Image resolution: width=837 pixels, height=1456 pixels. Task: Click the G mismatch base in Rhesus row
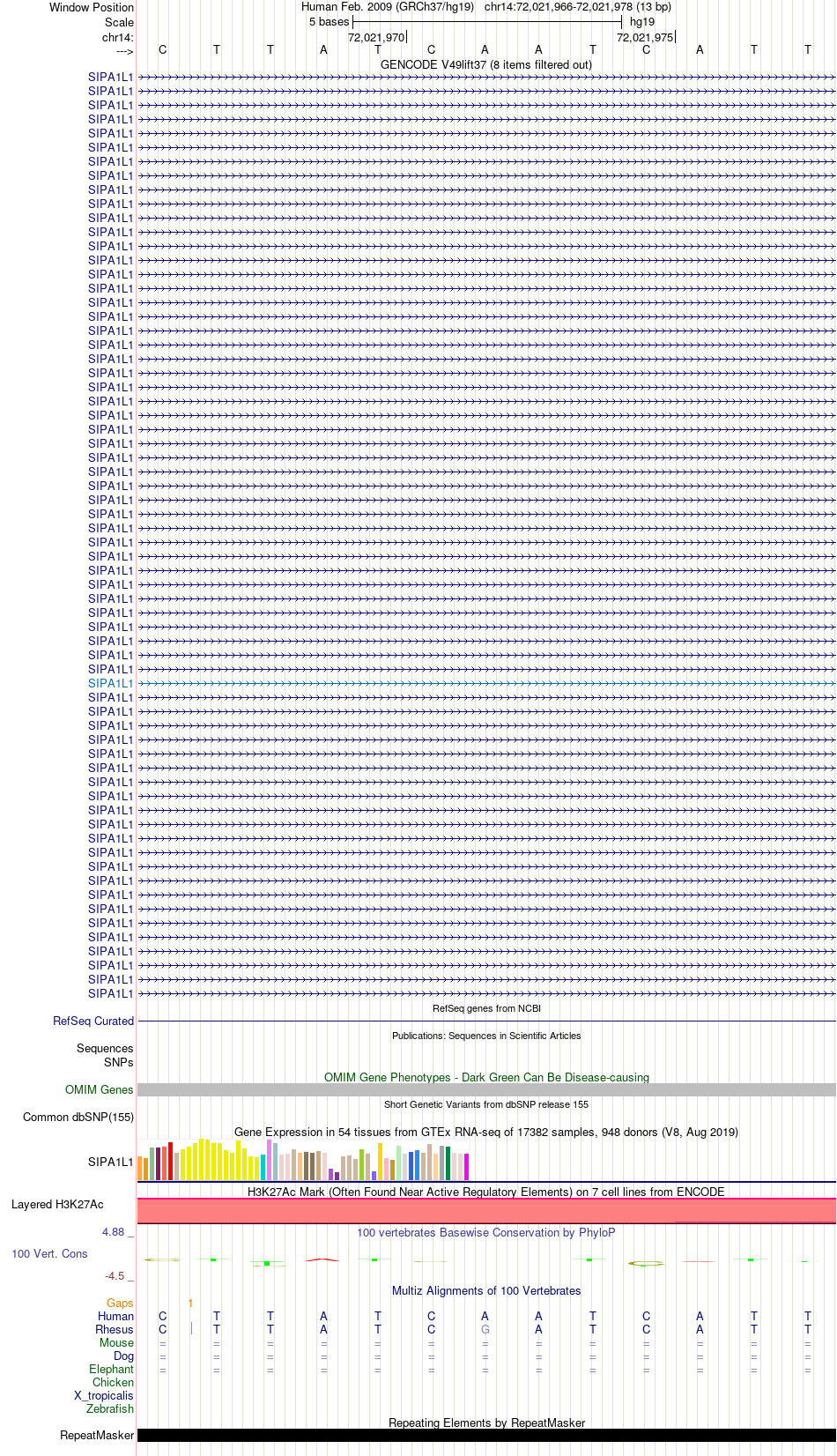pyautogui.click(x=485, y=1329)
